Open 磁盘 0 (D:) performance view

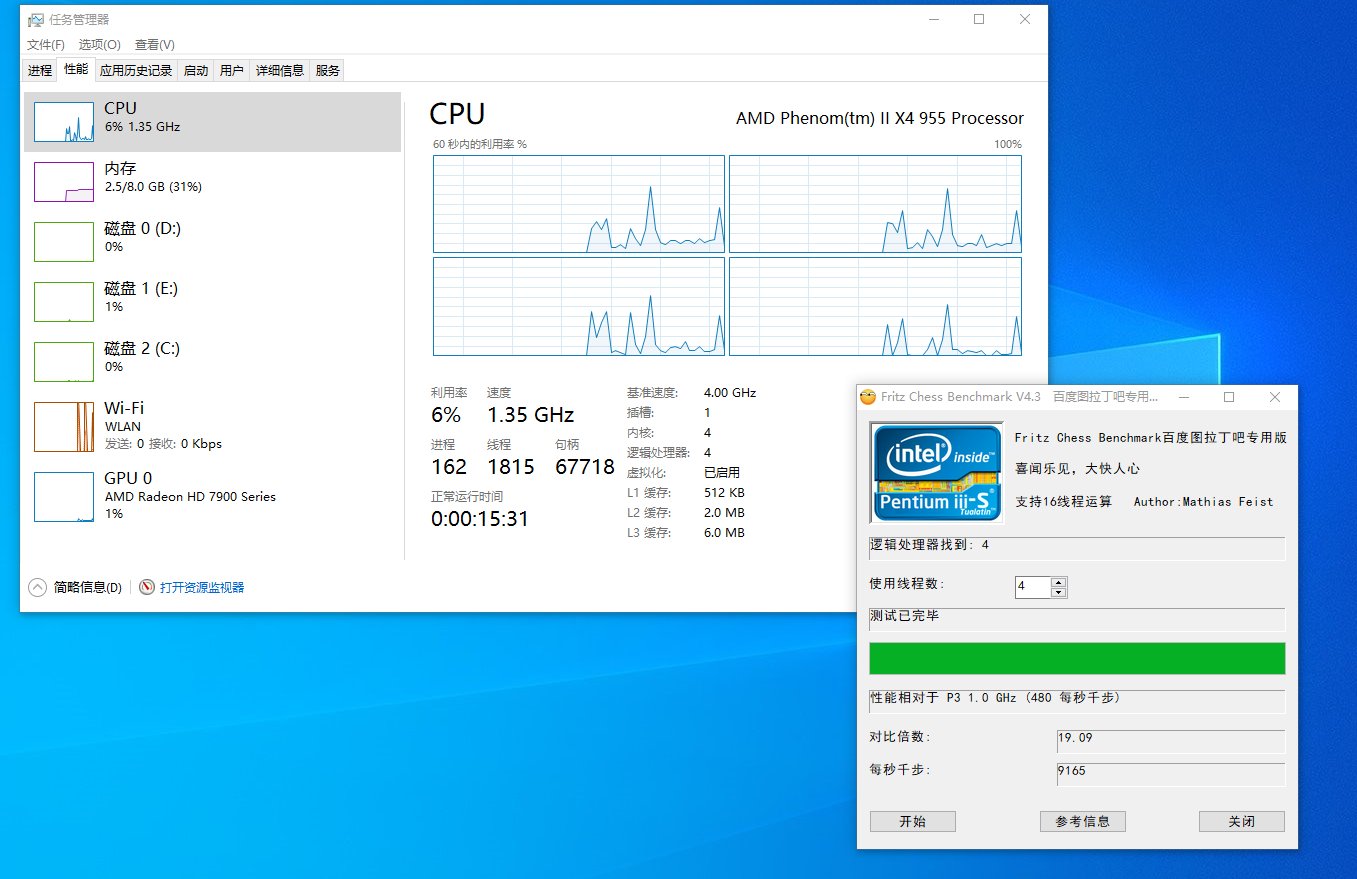tap(212, 241)
